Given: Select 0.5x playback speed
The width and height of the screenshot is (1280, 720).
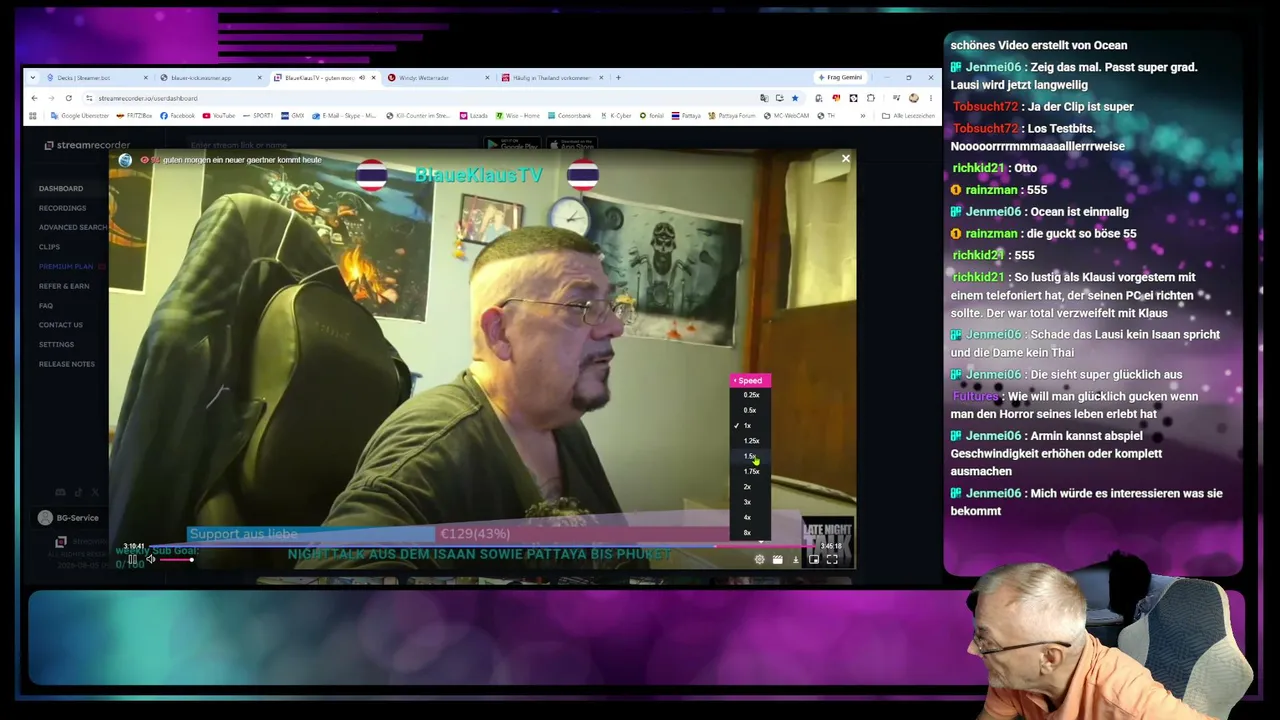Looking at the screenshot, I should click(x=750, y=410).
